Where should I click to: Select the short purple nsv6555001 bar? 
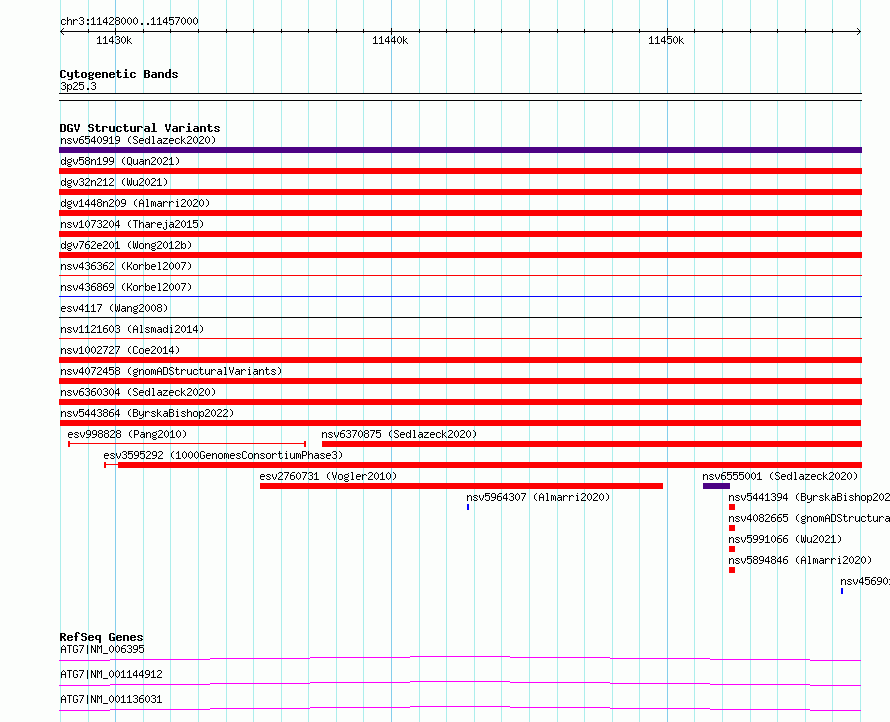[716, 486]
